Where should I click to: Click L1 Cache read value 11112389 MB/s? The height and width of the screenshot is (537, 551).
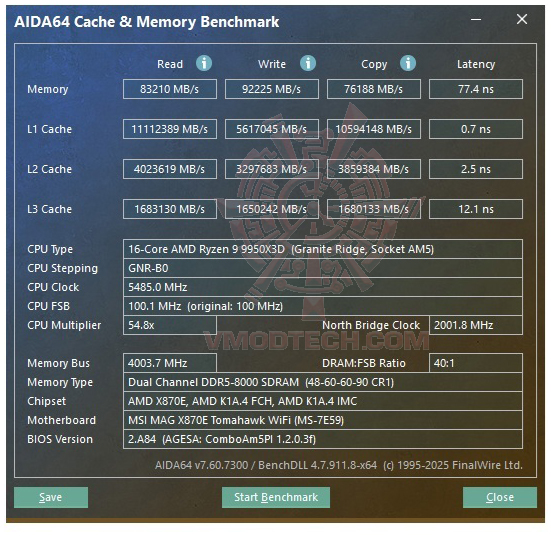coord(170,129)
